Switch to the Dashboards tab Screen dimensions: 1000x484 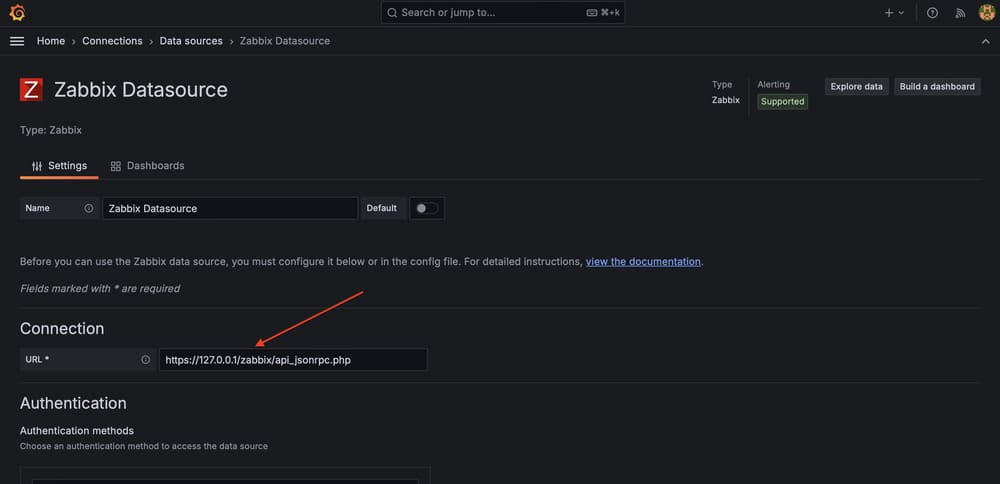coord(147,166)
